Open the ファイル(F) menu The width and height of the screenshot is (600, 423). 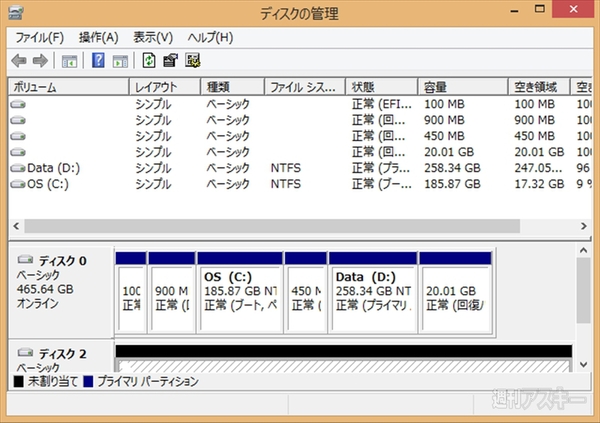pyautogui.click(x=39, y=38)
